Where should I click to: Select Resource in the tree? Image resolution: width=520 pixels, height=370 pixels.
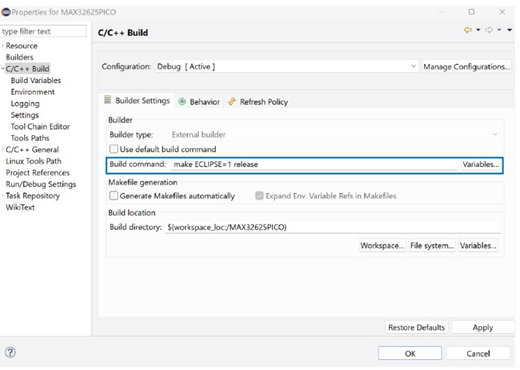(21, 46)
